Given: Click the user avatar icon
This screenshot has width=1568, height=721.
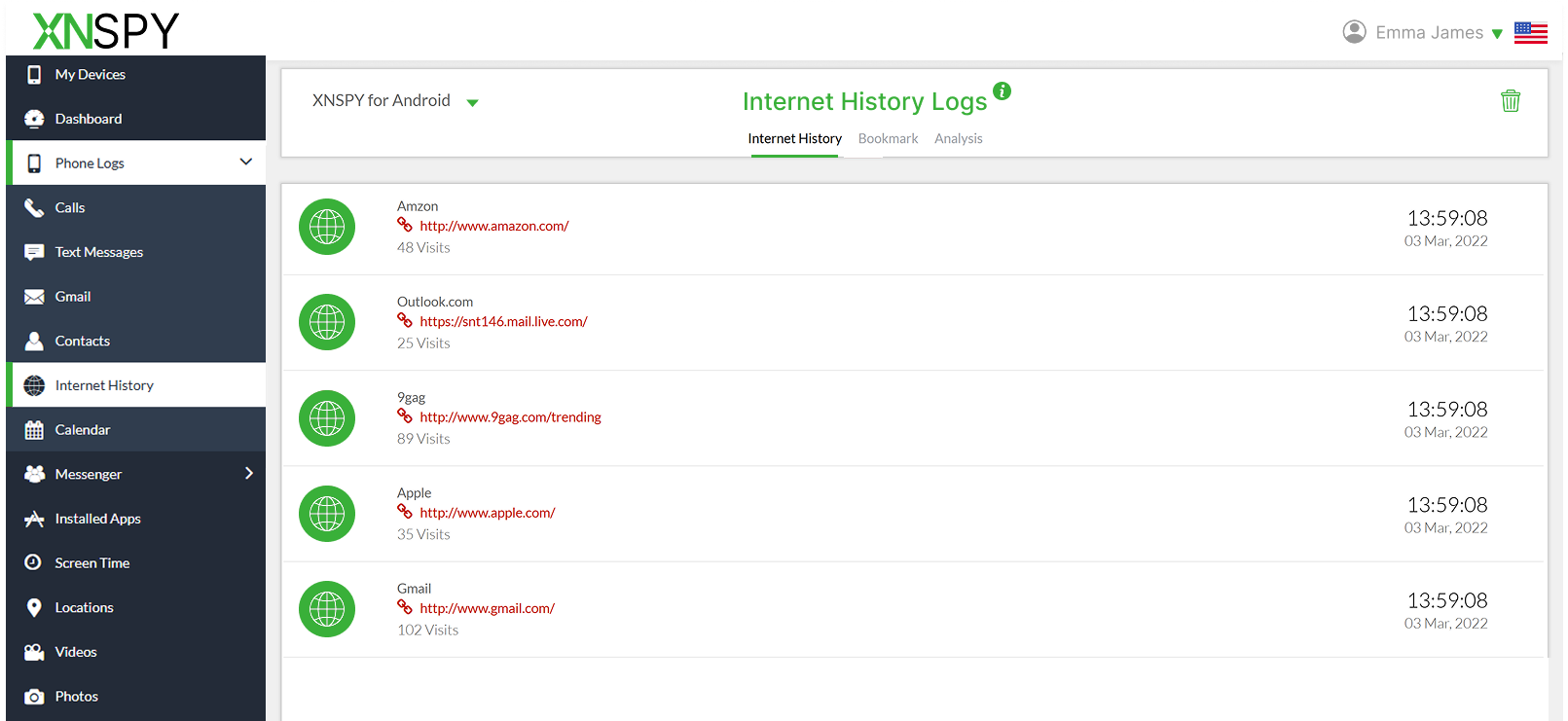Looking at the screenshot, I should click(x=1354, y=32).
